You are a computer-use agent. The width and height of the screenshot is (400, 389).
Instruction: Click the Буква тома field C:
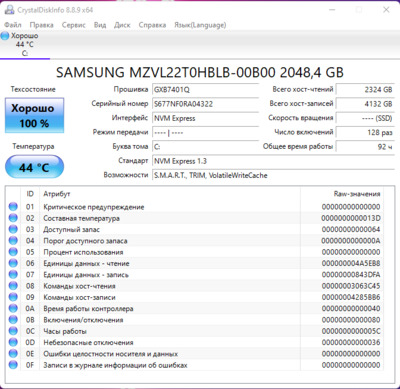tap(205, 147)
